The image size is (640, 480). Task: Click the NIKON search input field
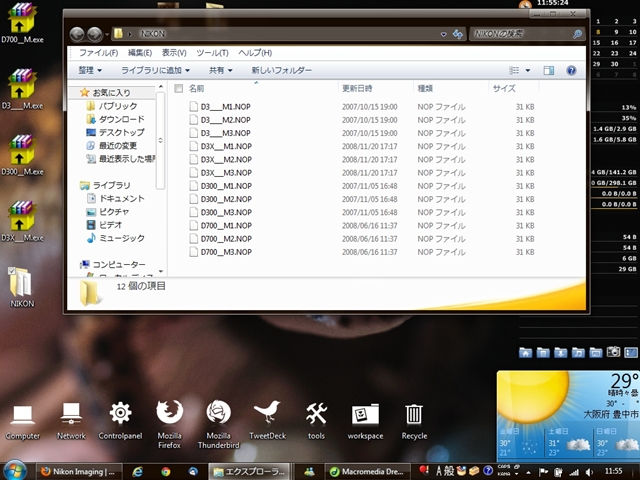click(x=520, y=34)
